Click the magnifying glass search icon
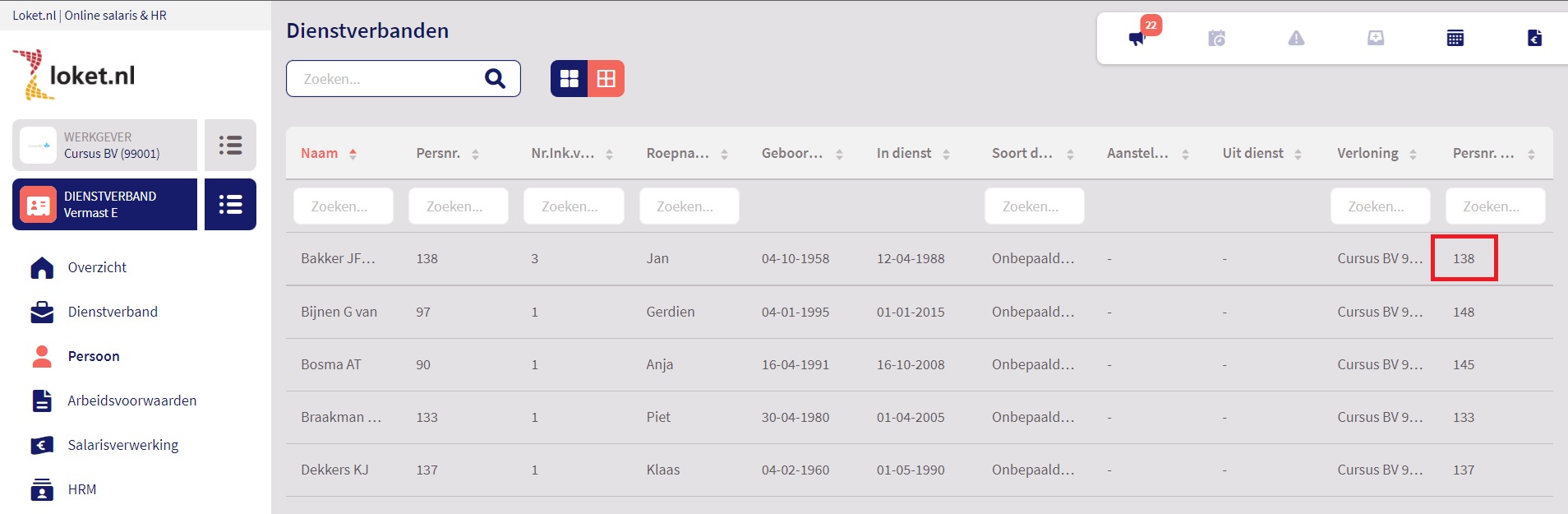 point(495,78)
